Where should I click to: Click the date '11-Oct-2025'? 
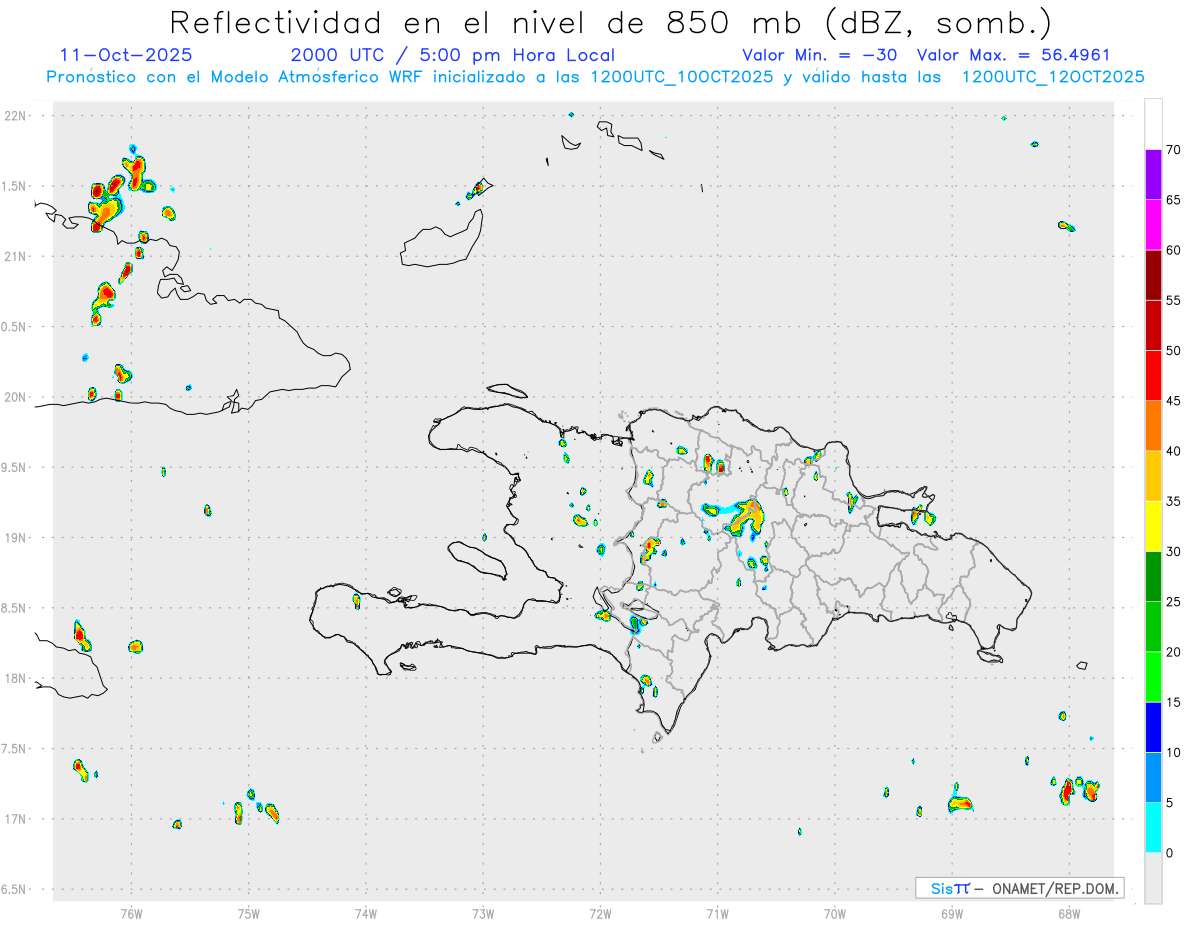pos(126,55)
